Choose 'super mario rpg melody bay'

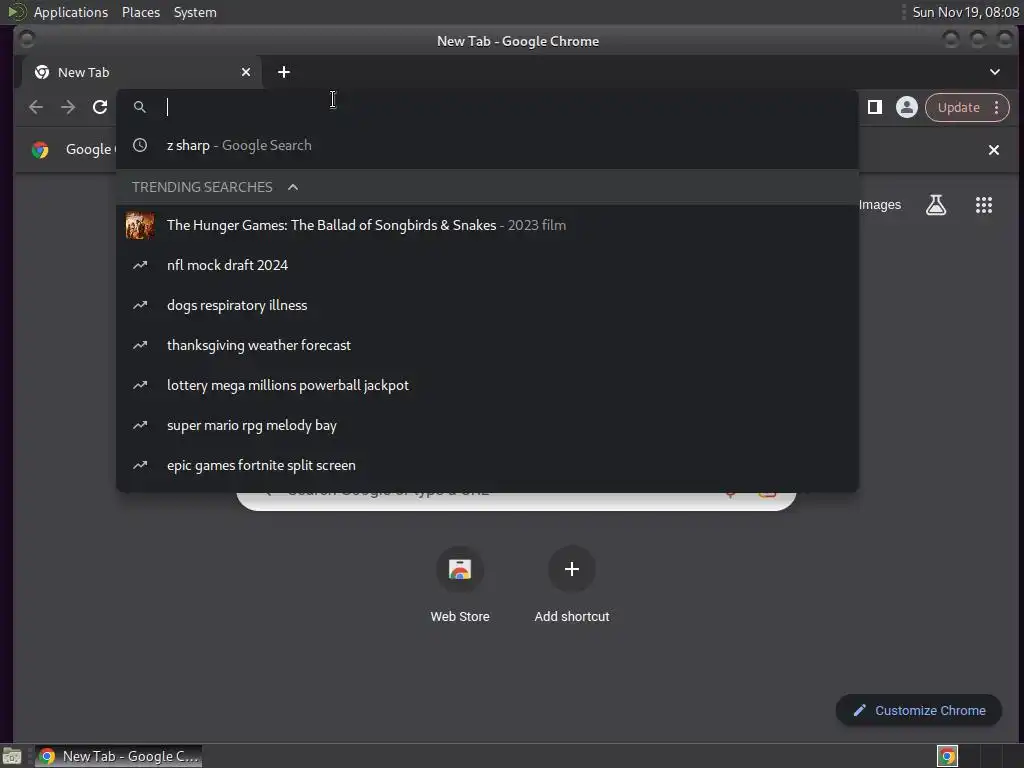tap(487, 425)
